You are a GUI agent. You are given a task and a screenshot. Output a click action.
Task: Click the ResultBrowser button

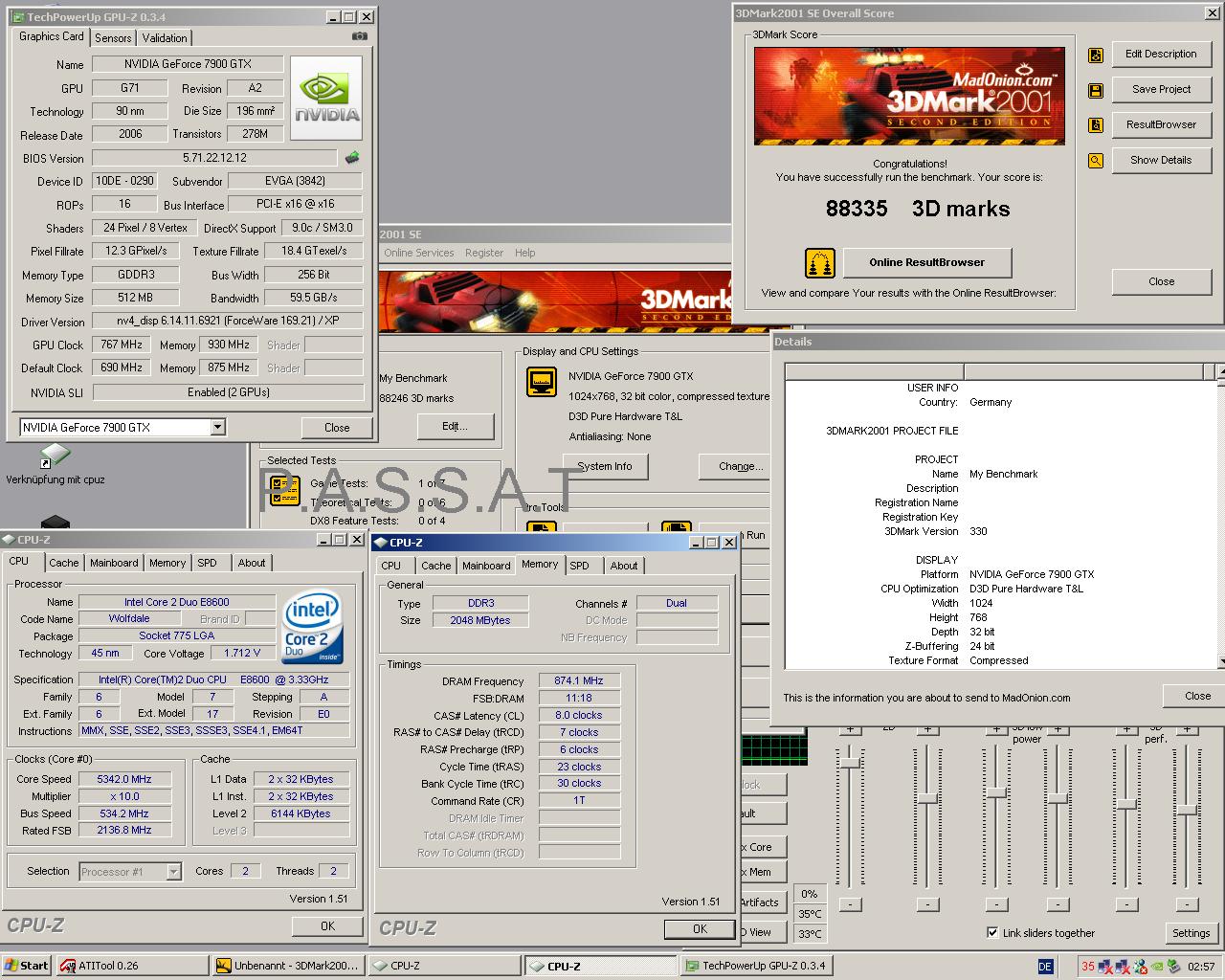1161,124
